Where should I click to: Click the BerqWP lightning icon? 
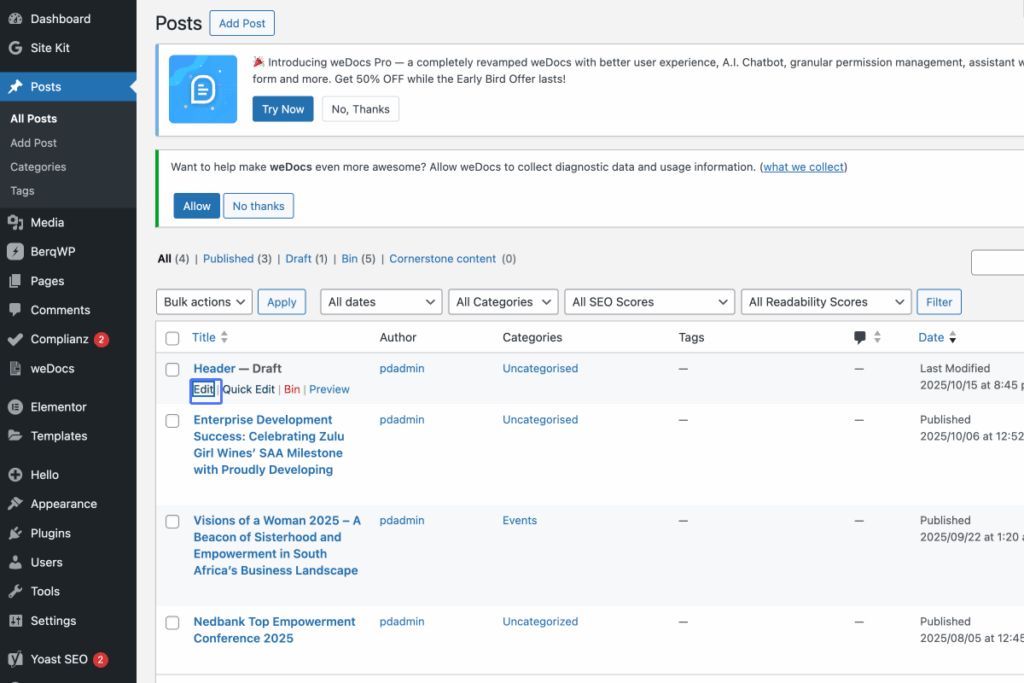pyautogui.click(x=15, y=251)
